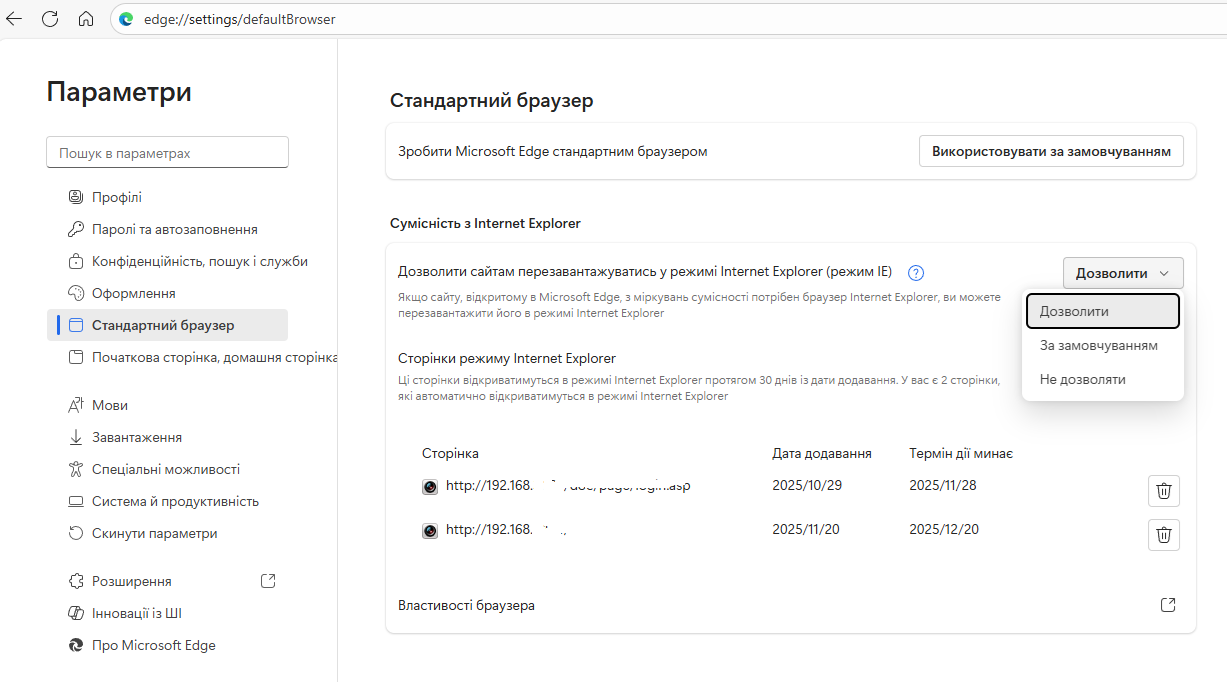Open Профілі settings section
The width and height of the screenshot is (1227, 682).
click(x=167, y=197)
